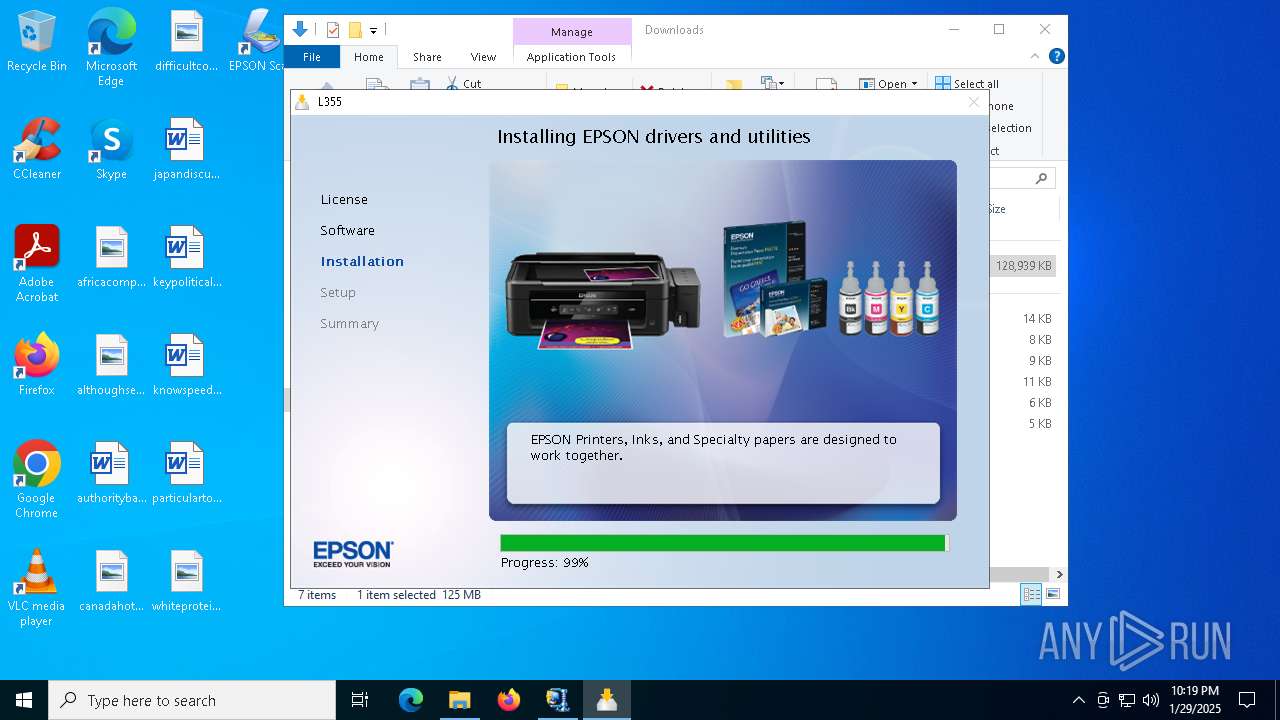Open the Recycle Bin desktop icon

point(37,42)
